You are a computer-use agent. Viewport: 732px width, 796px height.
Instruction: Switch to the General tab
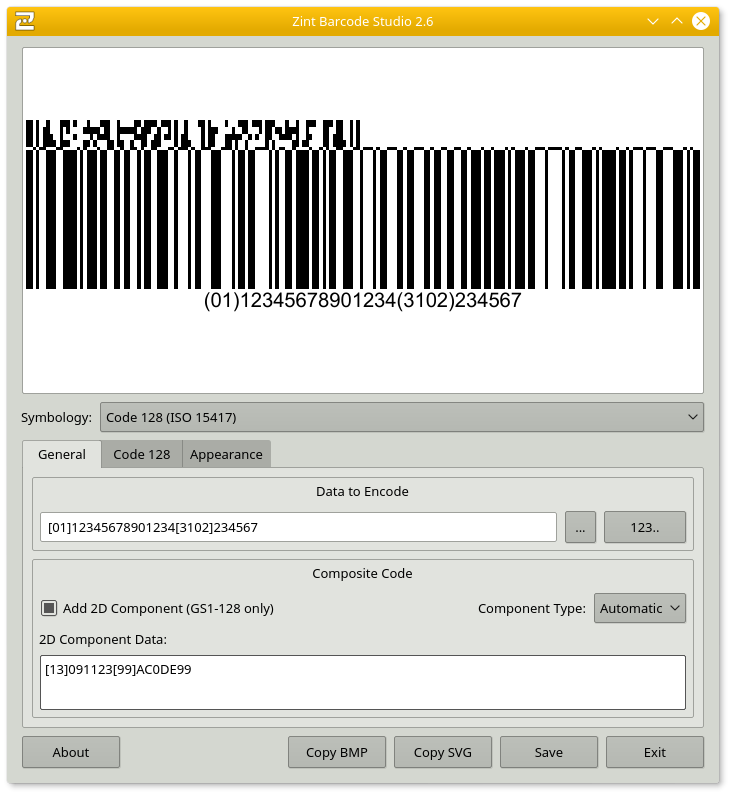click(x=62, y=454)
